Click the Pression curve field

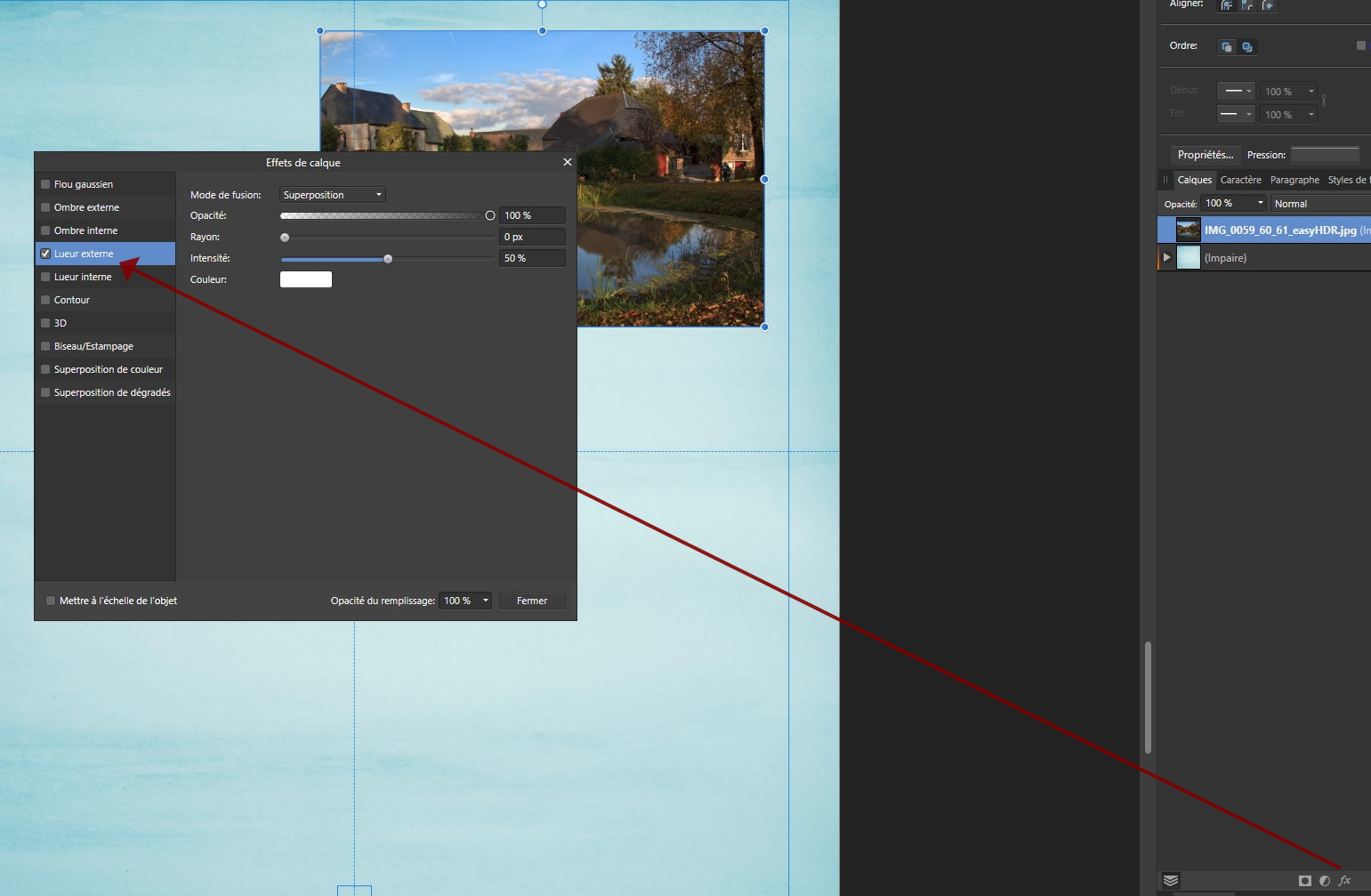click(x=1325, y=155)
